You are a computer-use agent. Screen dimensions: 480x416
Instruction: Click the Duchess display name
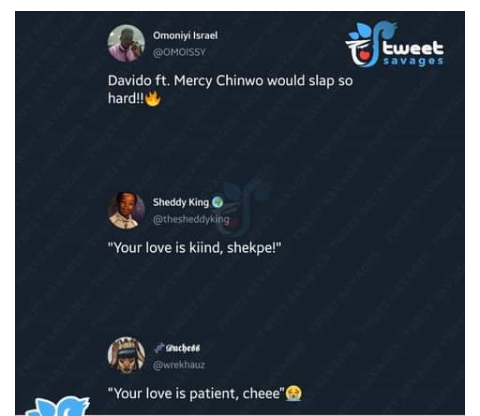coord(183,348)
